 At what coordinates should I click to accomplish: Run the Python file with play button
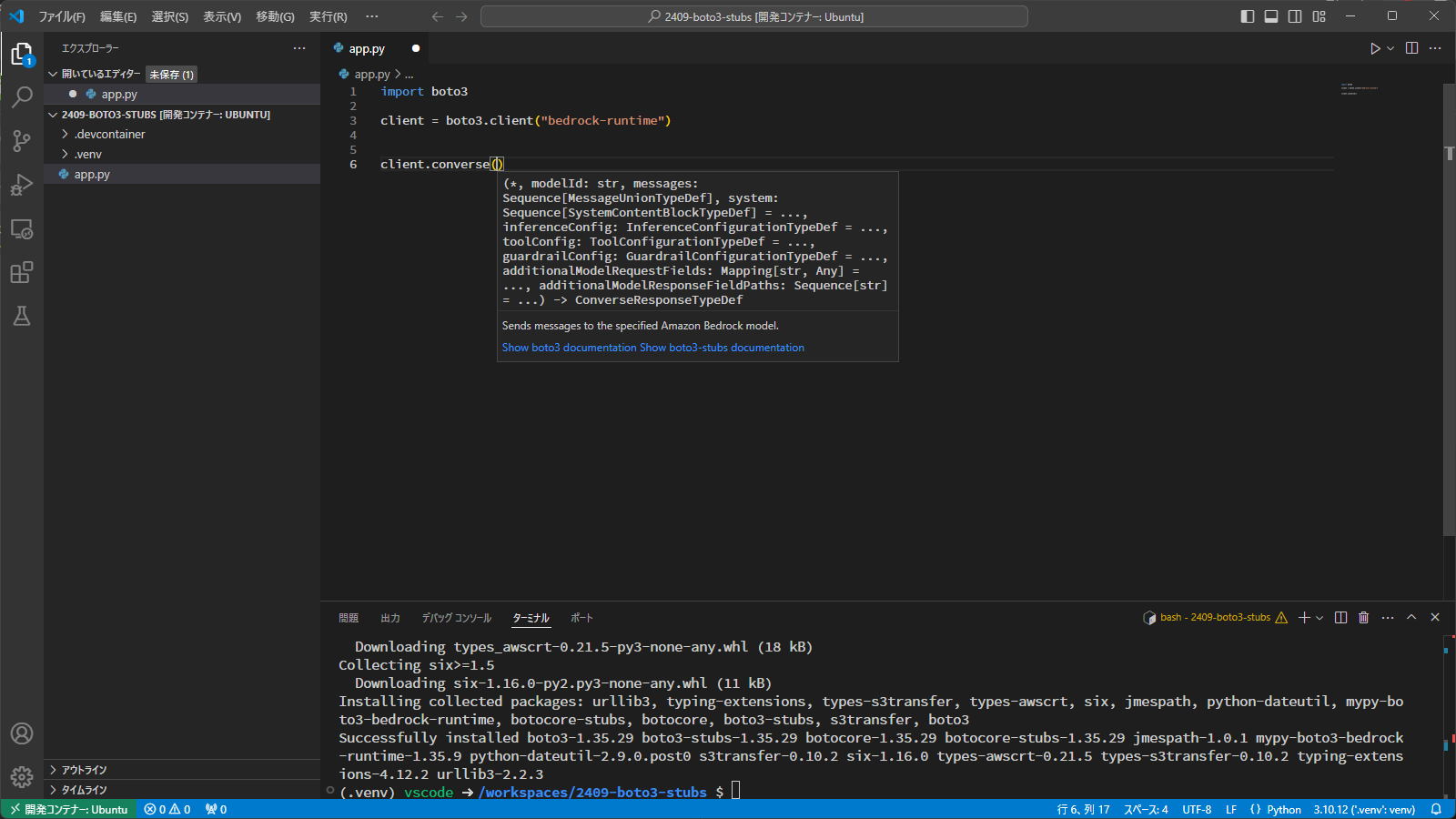(1375, 48)
